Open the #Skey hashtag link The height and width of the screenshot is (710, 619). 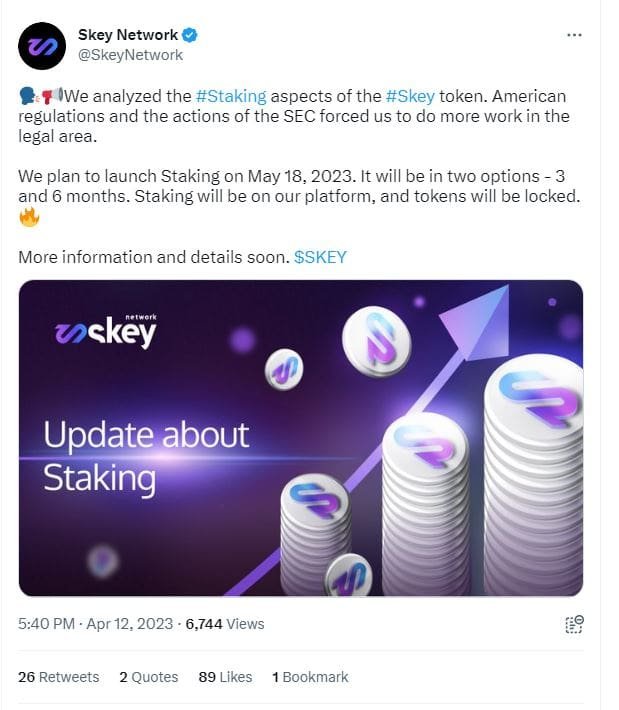pos(410,96)
